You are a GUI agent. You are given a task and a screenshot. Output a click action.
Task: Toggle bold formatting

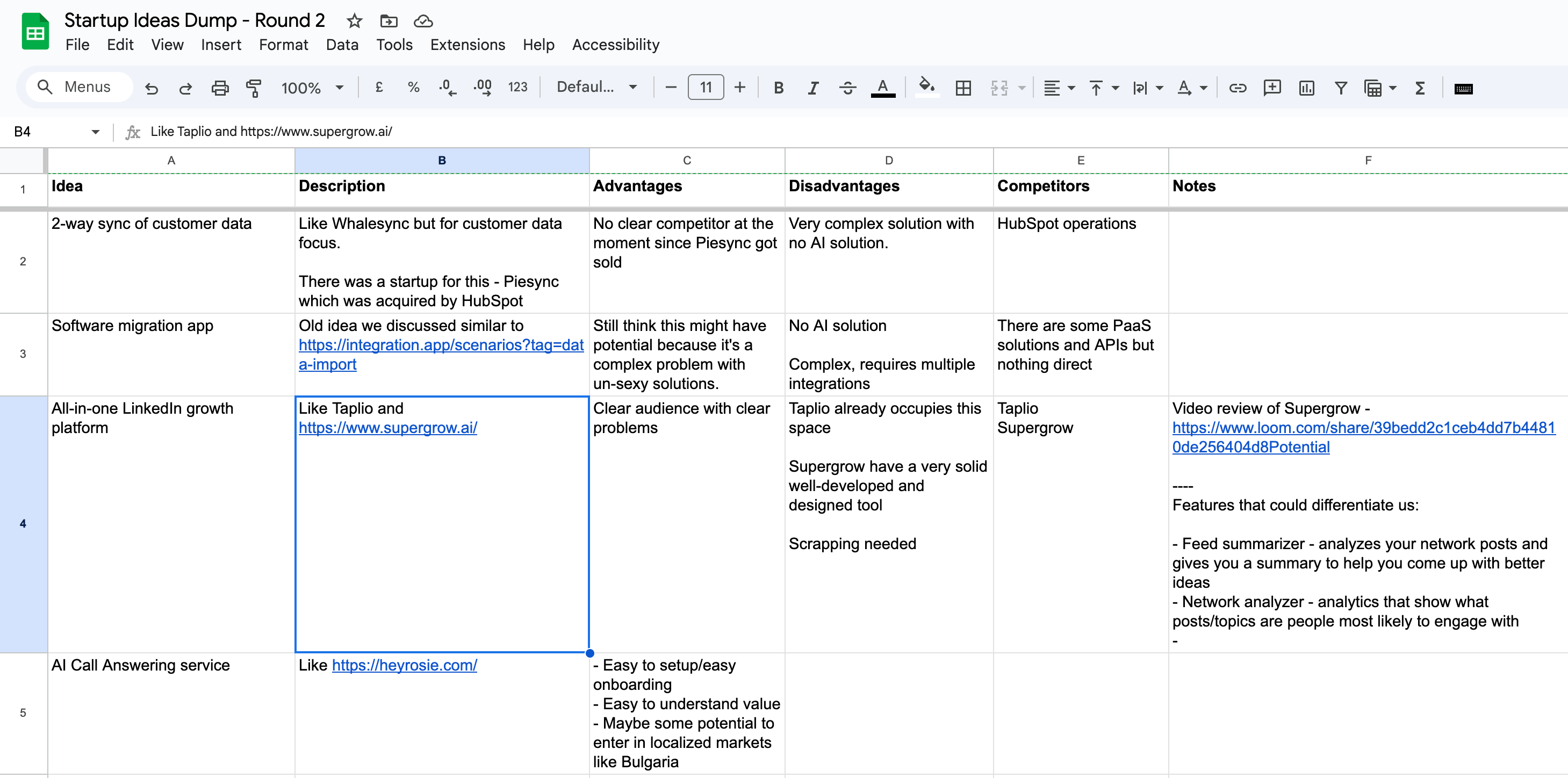pos(778,88)
